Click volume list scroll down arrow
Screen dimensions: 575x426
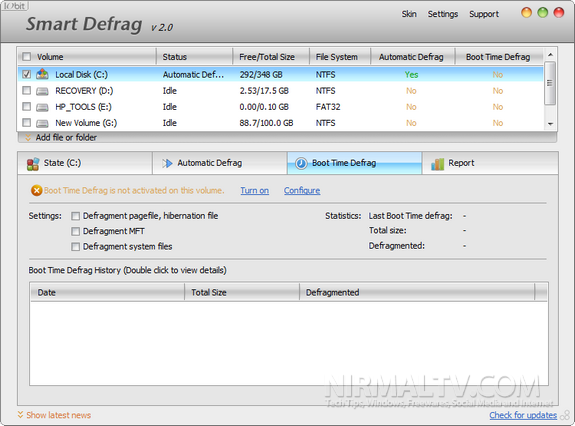550,124
